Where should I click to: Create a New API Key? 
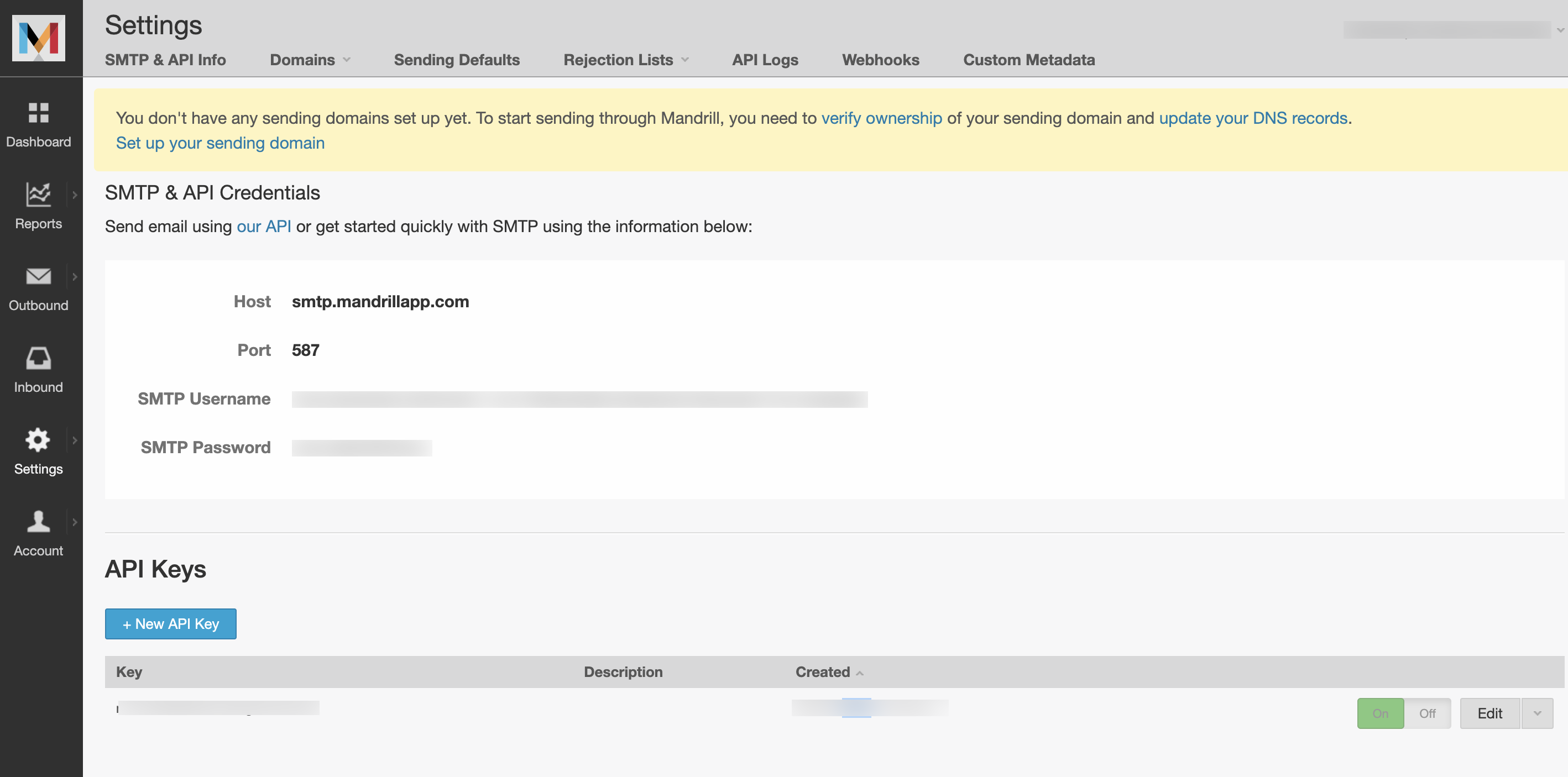(x=170, y=624)
